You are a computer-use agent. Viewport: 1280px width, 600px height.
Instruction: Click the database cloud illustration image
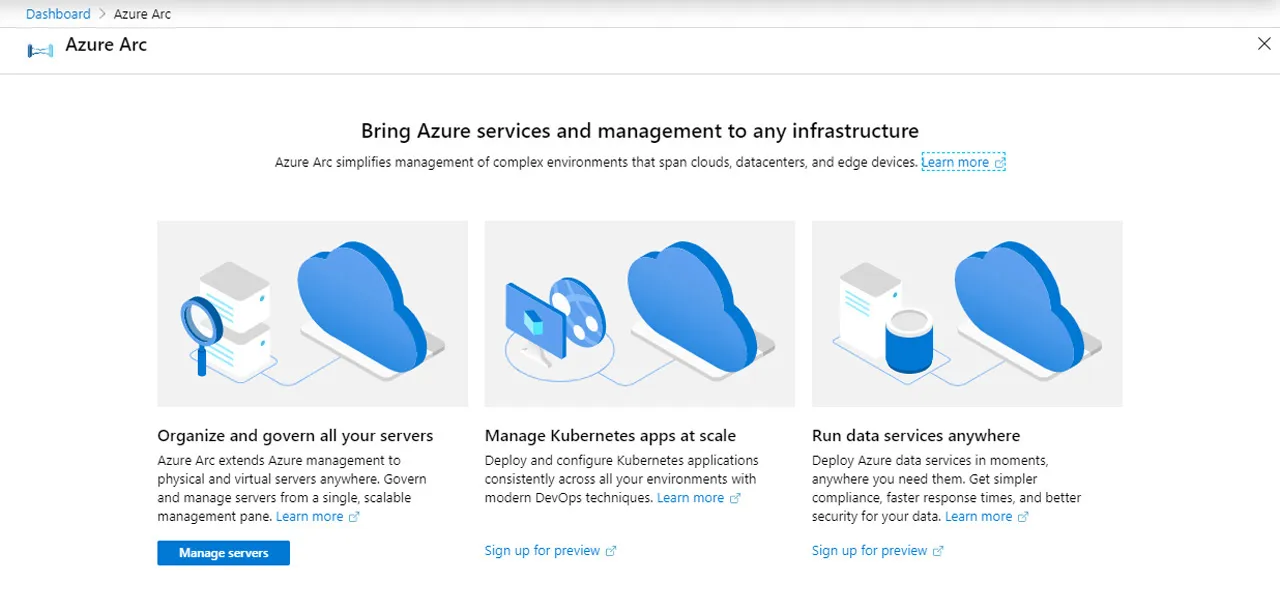coord(967,313)
